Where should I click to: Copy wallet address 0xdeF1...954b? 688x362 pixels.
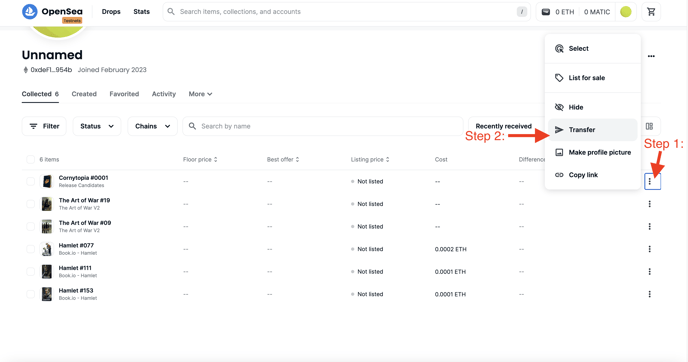tap(51, 70)
